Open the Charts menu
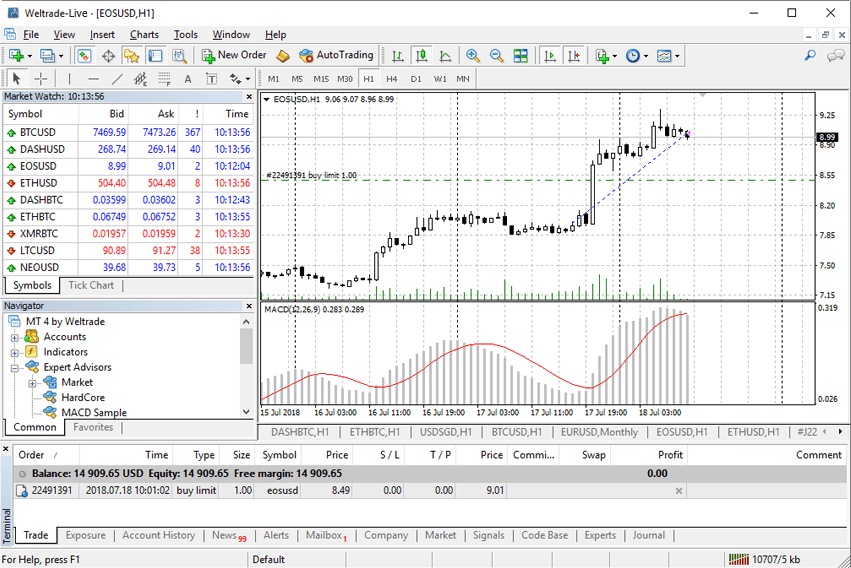The height and width of the screenshot is (568, 851). click(144, 34)
